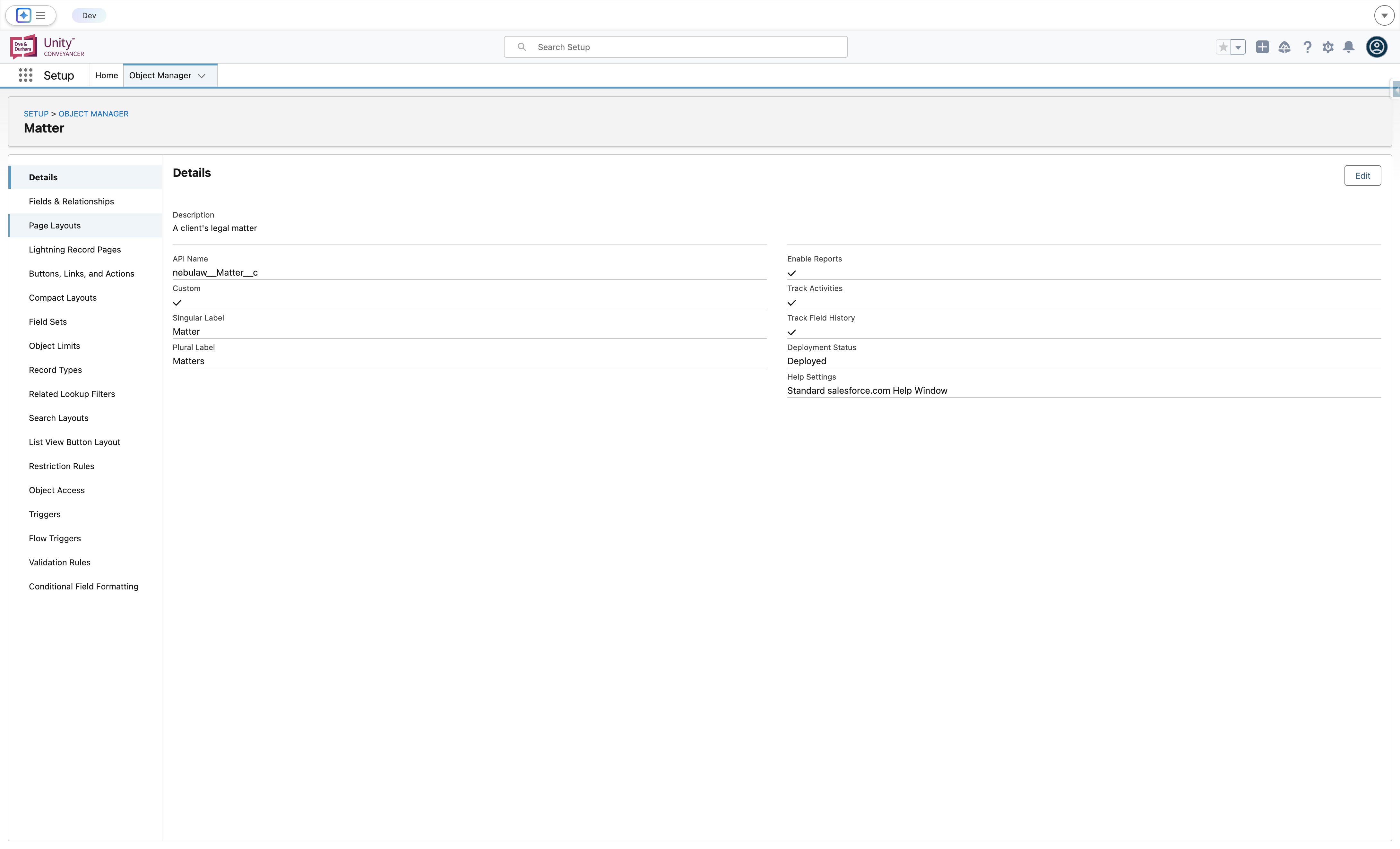1400x849 pixels.
Task: Open Fields & Relationships section
Action: [85, 202]
